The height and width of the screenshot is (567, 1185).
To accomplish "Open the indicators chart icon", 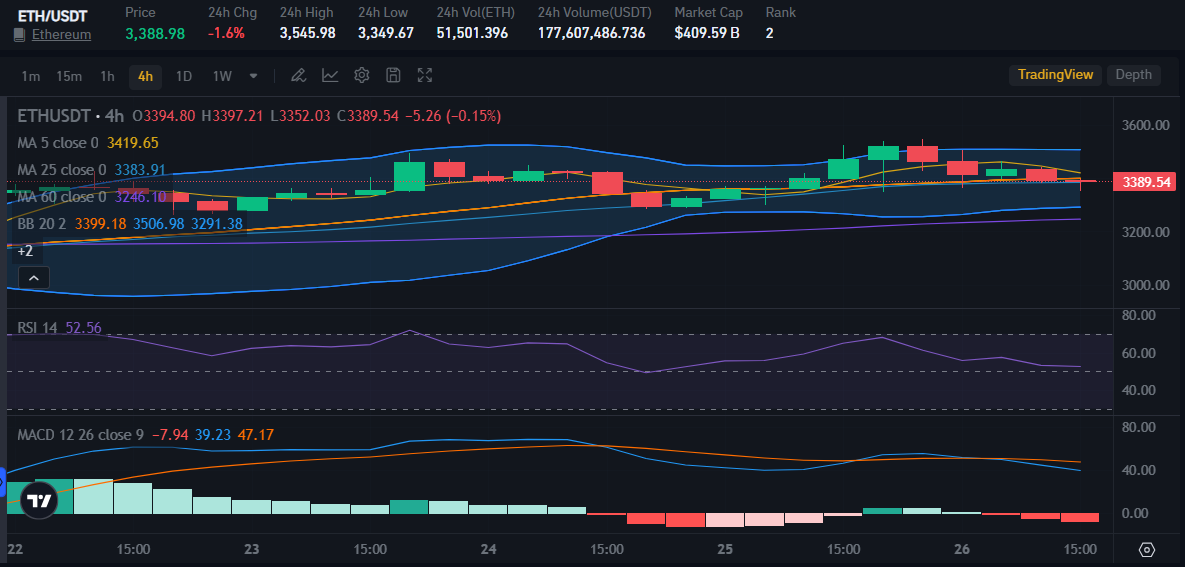I will [330, 75].
